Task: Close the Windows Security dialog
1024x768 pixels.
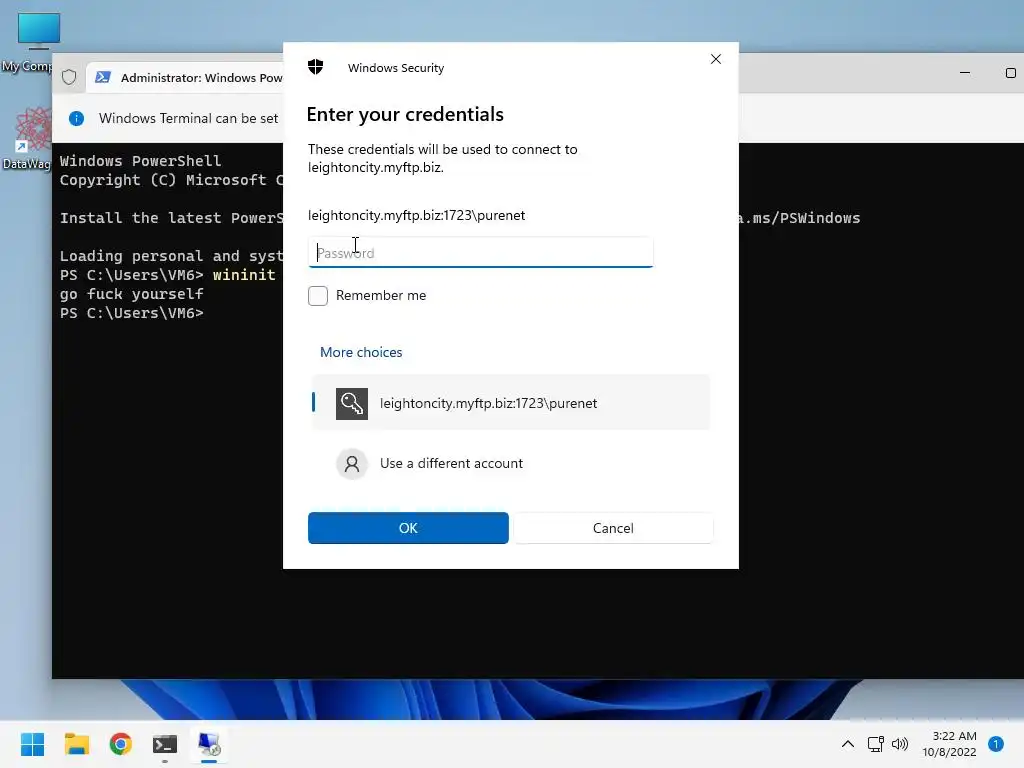Action: coord(716,59)
